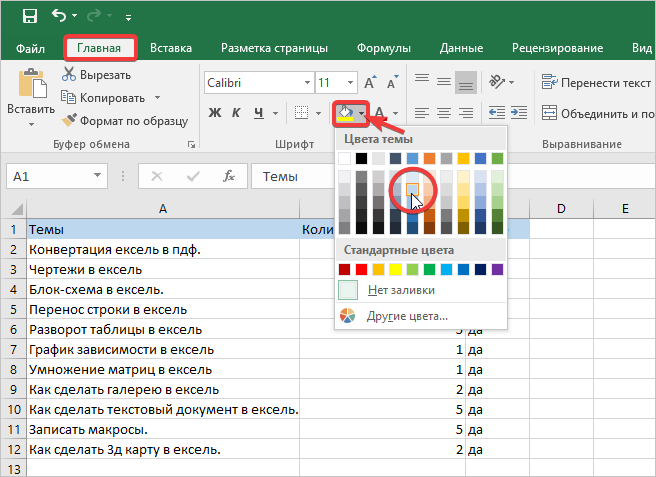Viewport: 656px width, 477px height.
Task: Select the Format Painter (Формат по образцу) brush
Action: pyautogui.click(x=69, y=120)
